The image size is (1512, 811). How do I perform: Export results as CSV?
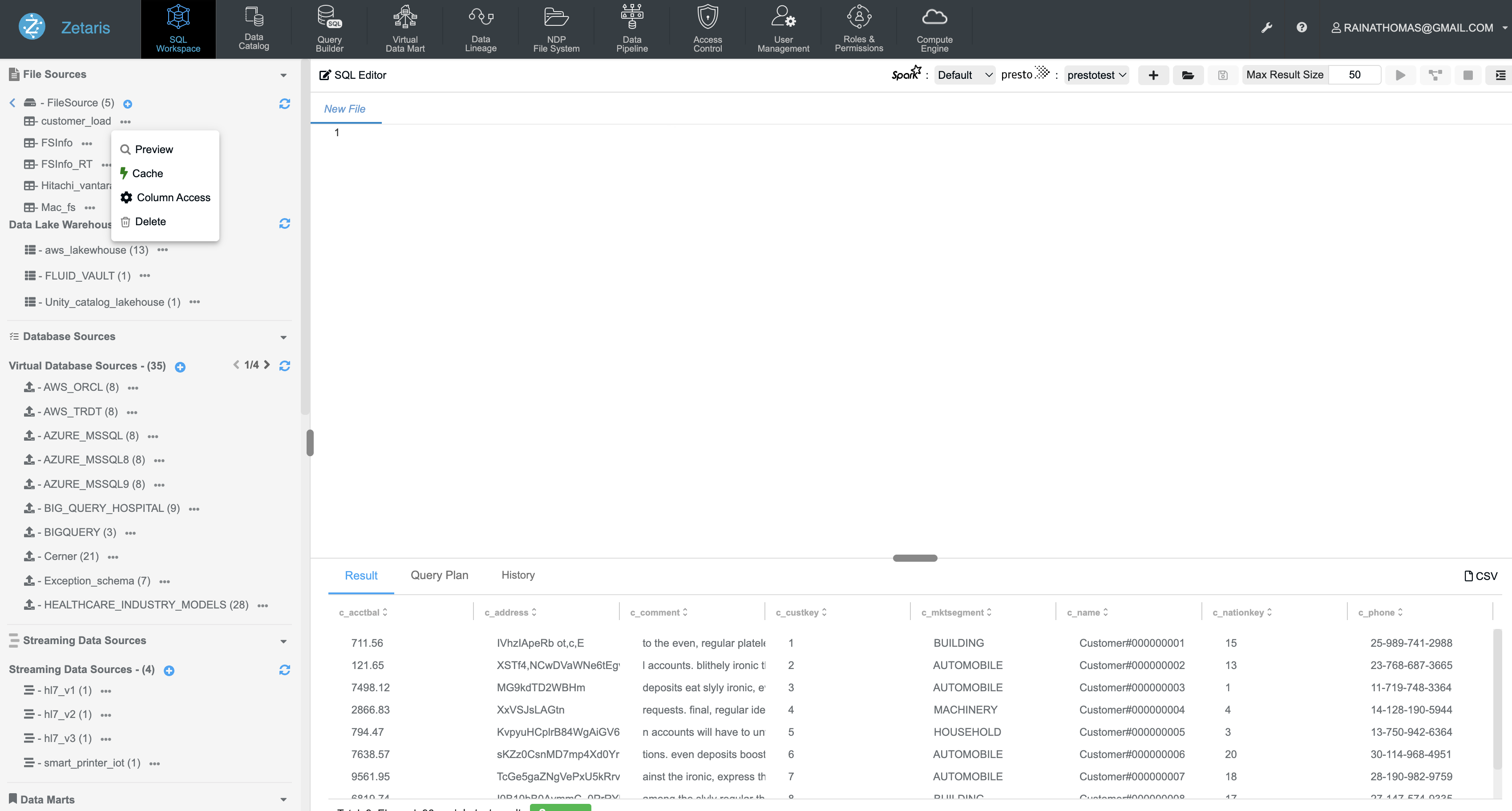[x=1480, y=576]
